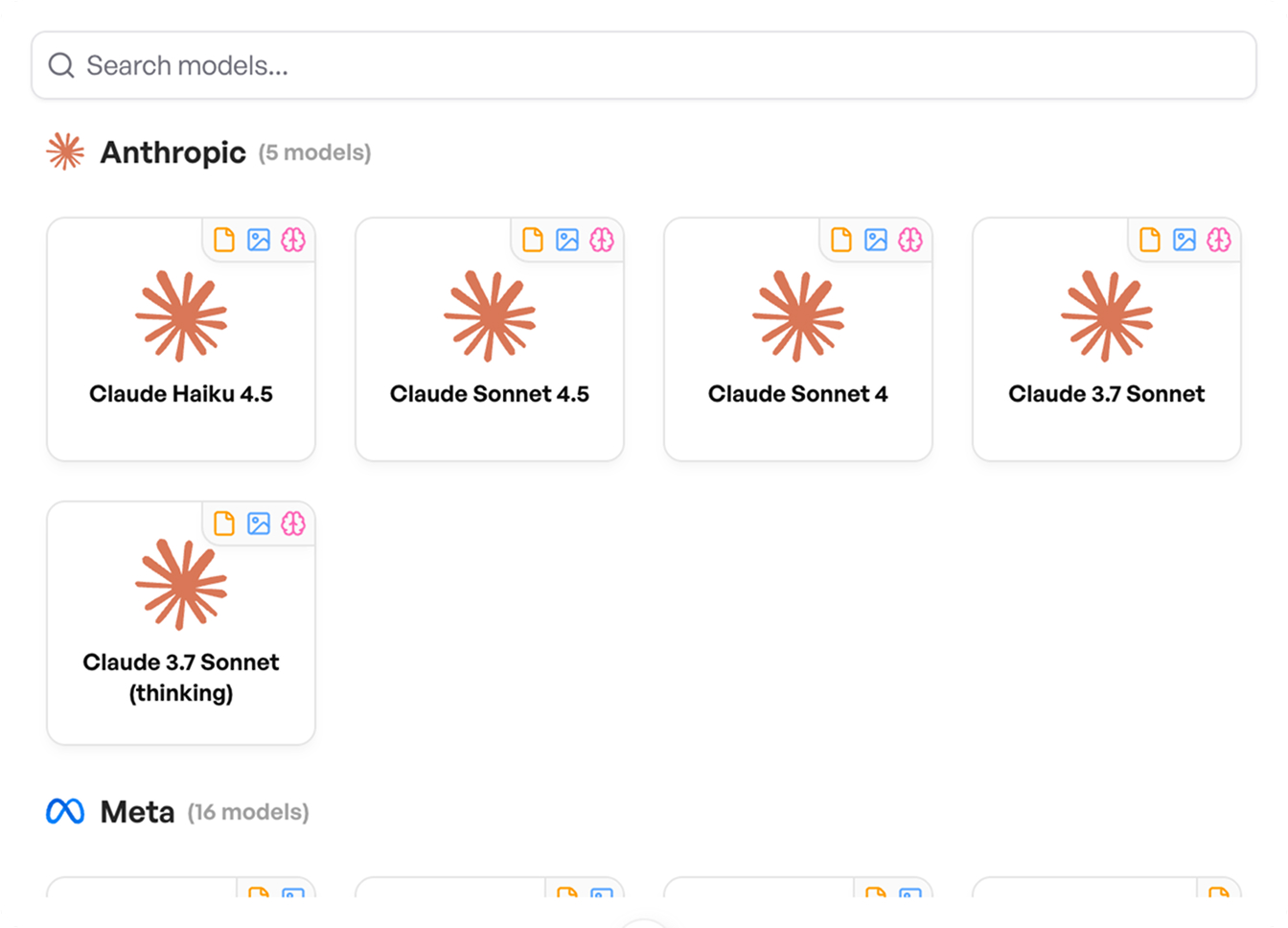The width and height of the screenshot is (1288, 928).
Task: Collapse the Anthropic models section
Action: point(172,151)
